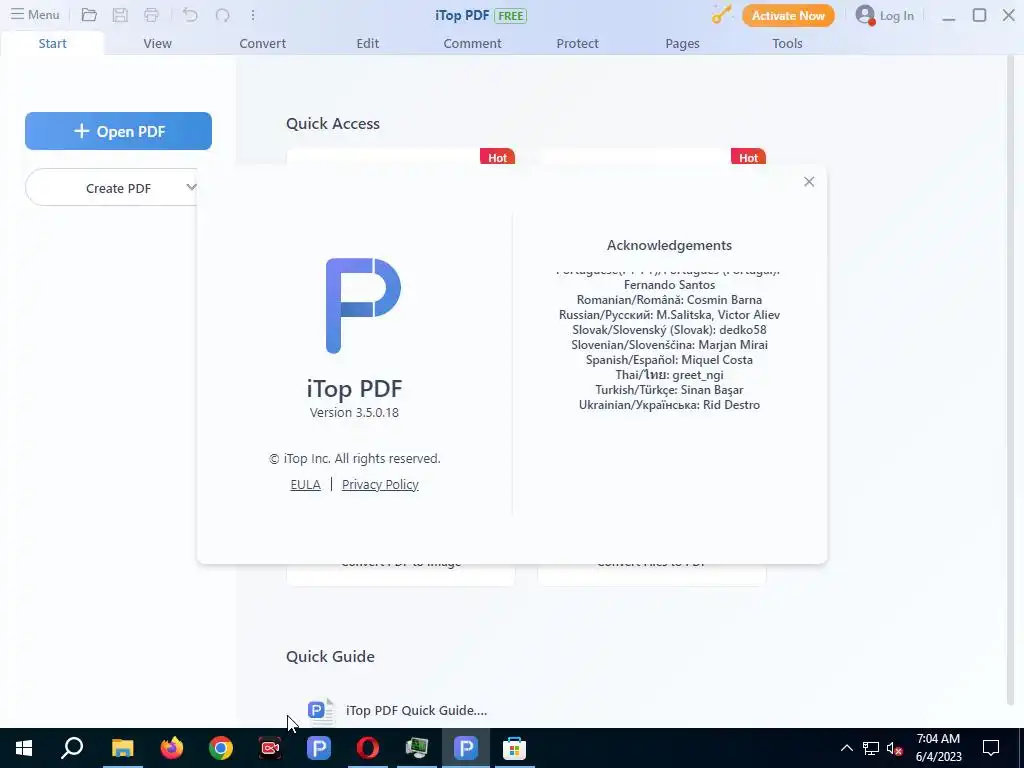Select the Romanian translator Cosmin Barna line
The height and width of the screenshot is (768, 1024).
[x=669, y=300]
